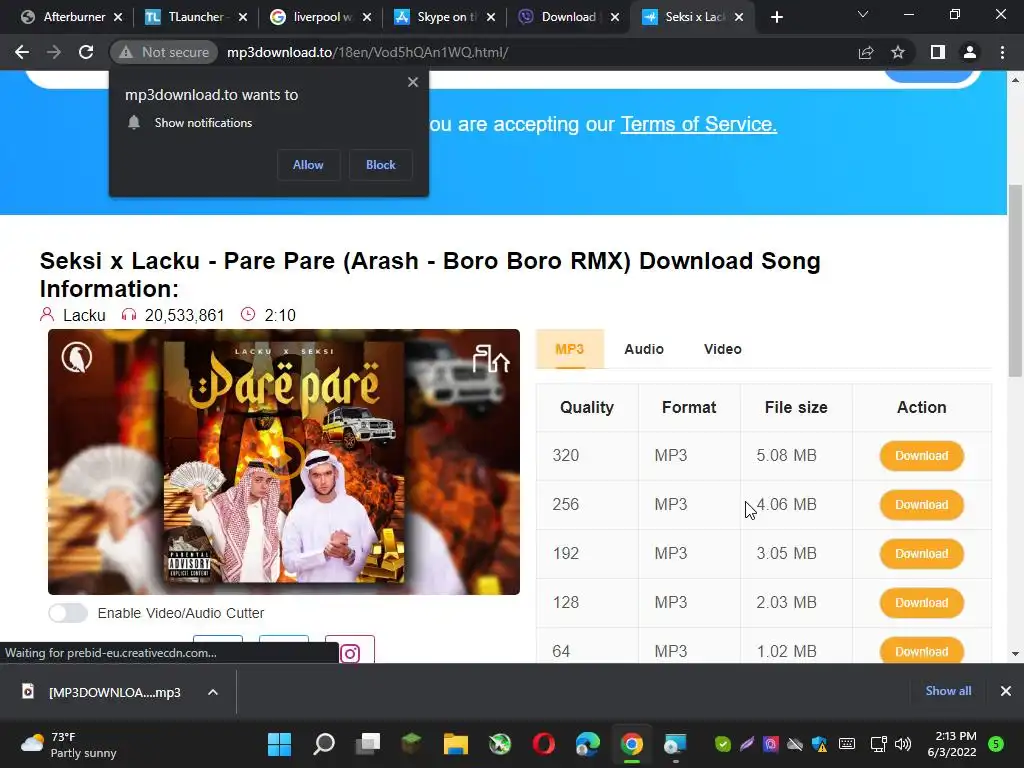
Task: Download the 256 quality MP3
Action: pyautogui.click(x=921, y=505)
